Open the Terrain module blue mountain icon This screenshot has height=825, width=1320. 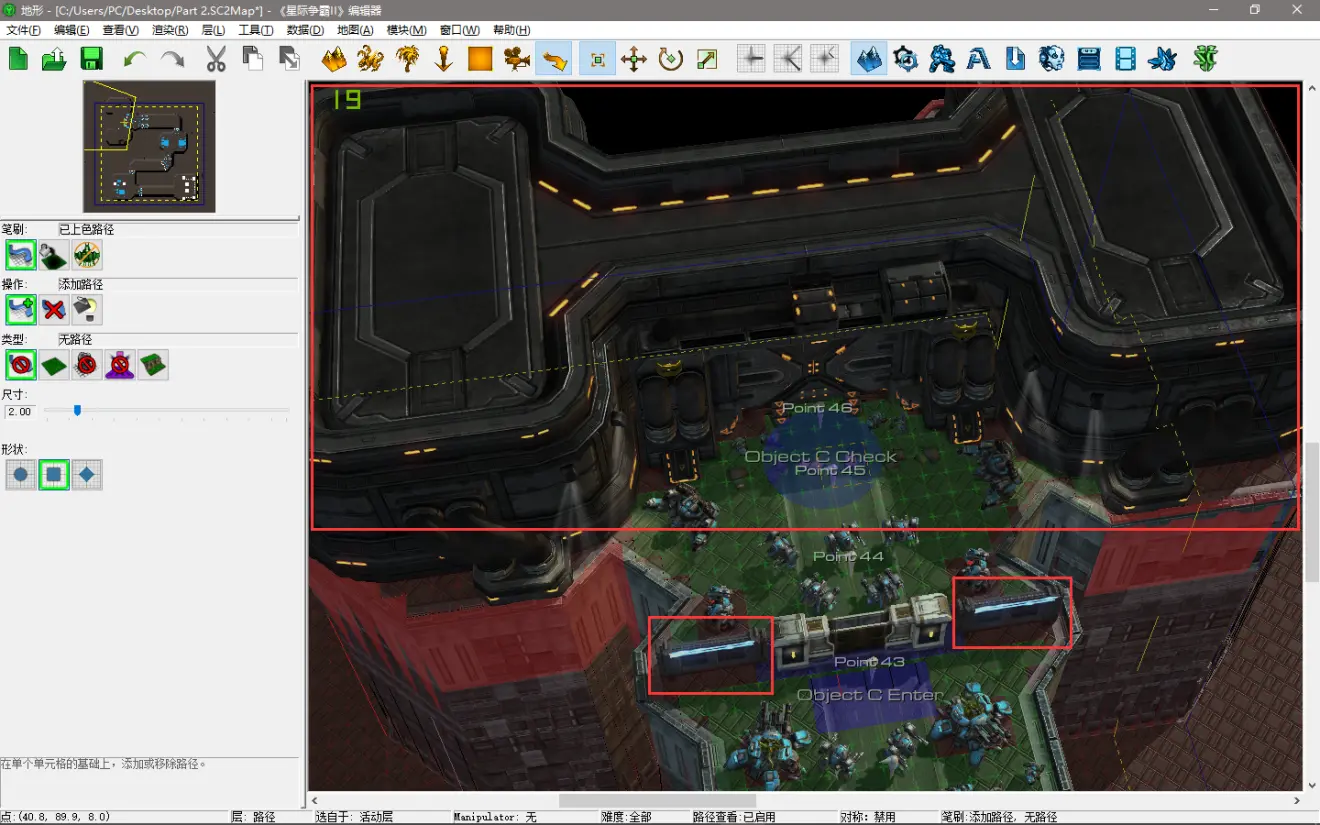pyautogui.click(x=869, y=59)
